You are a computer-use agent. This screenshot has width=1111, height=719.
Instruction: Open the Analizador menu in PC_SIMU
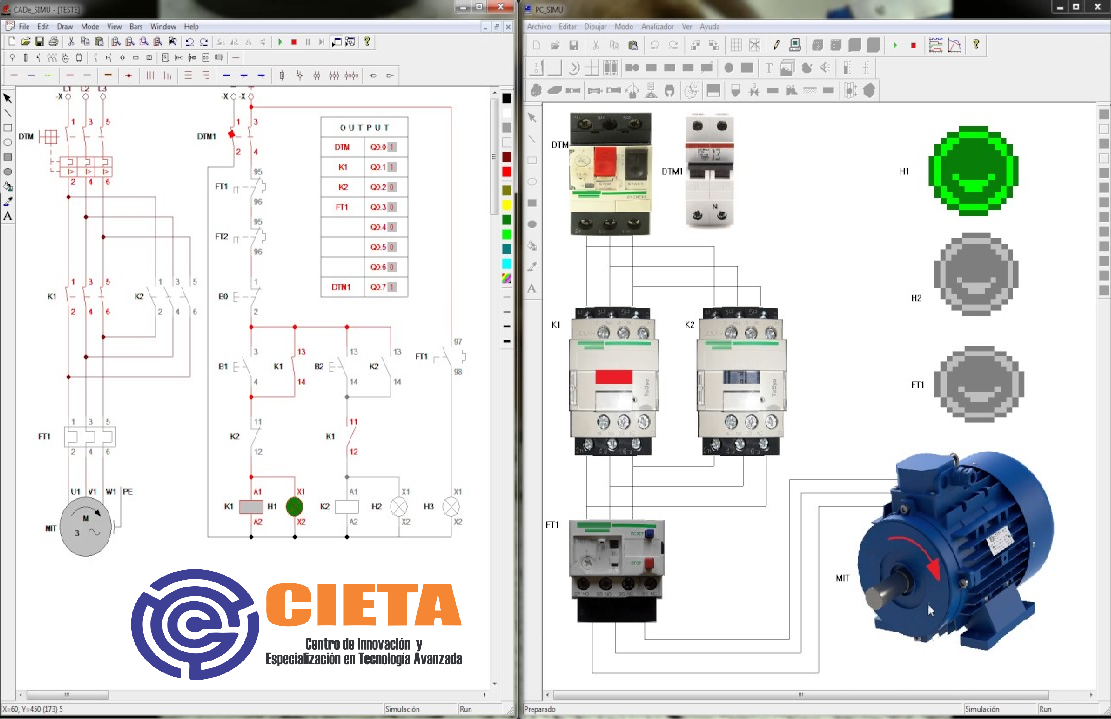tap(657, 26)
